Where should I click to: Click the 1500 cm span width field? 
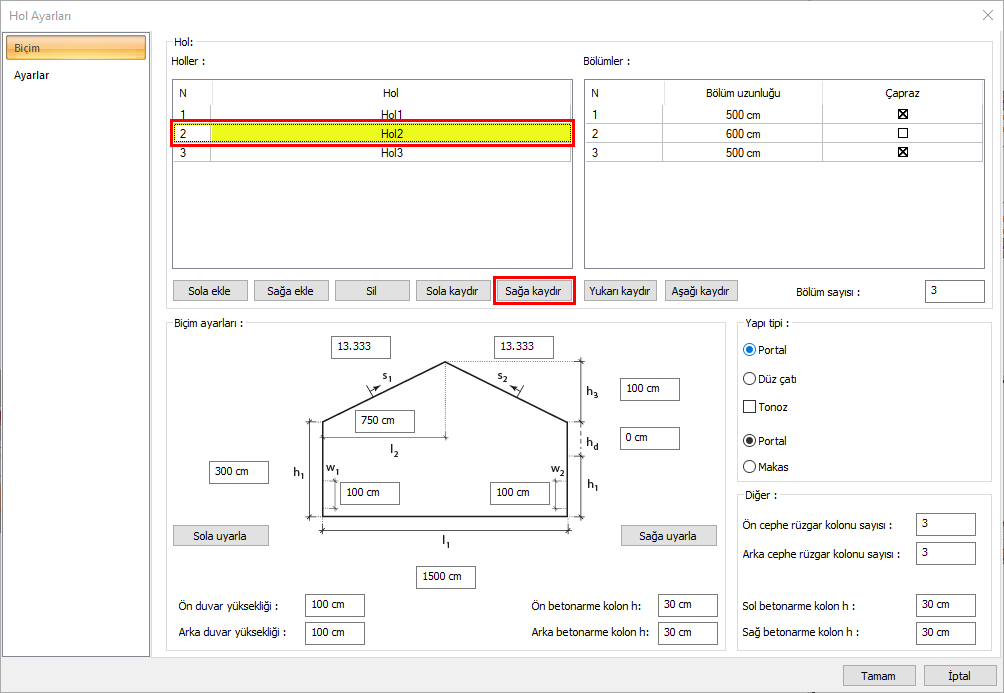445,577
